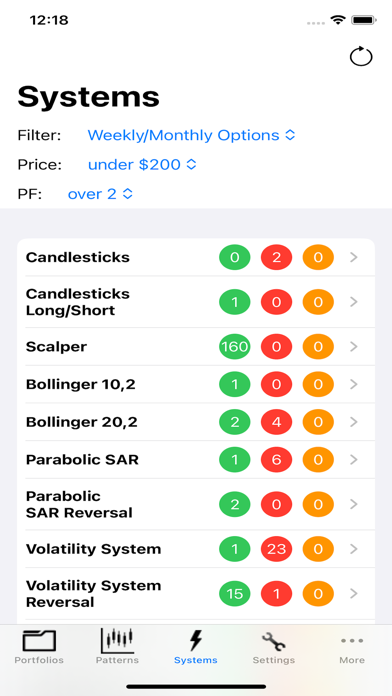This screenshot has height=696, width=392.
Task: Expand the Bollinger 20,2 row chevron
Action: click(x=354, y=422)
